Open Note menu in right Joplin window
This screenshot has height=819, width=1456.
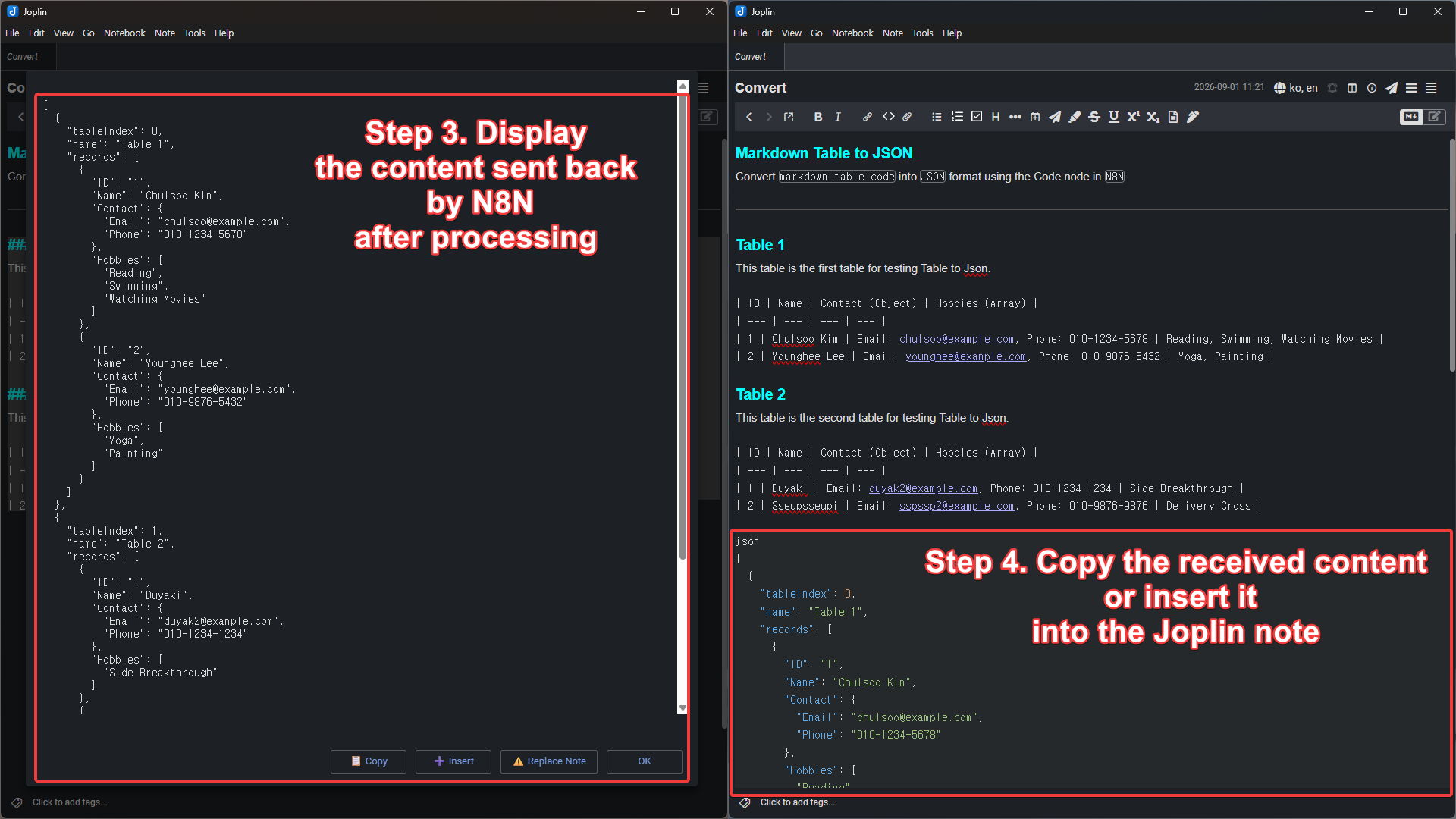[893, 33]
